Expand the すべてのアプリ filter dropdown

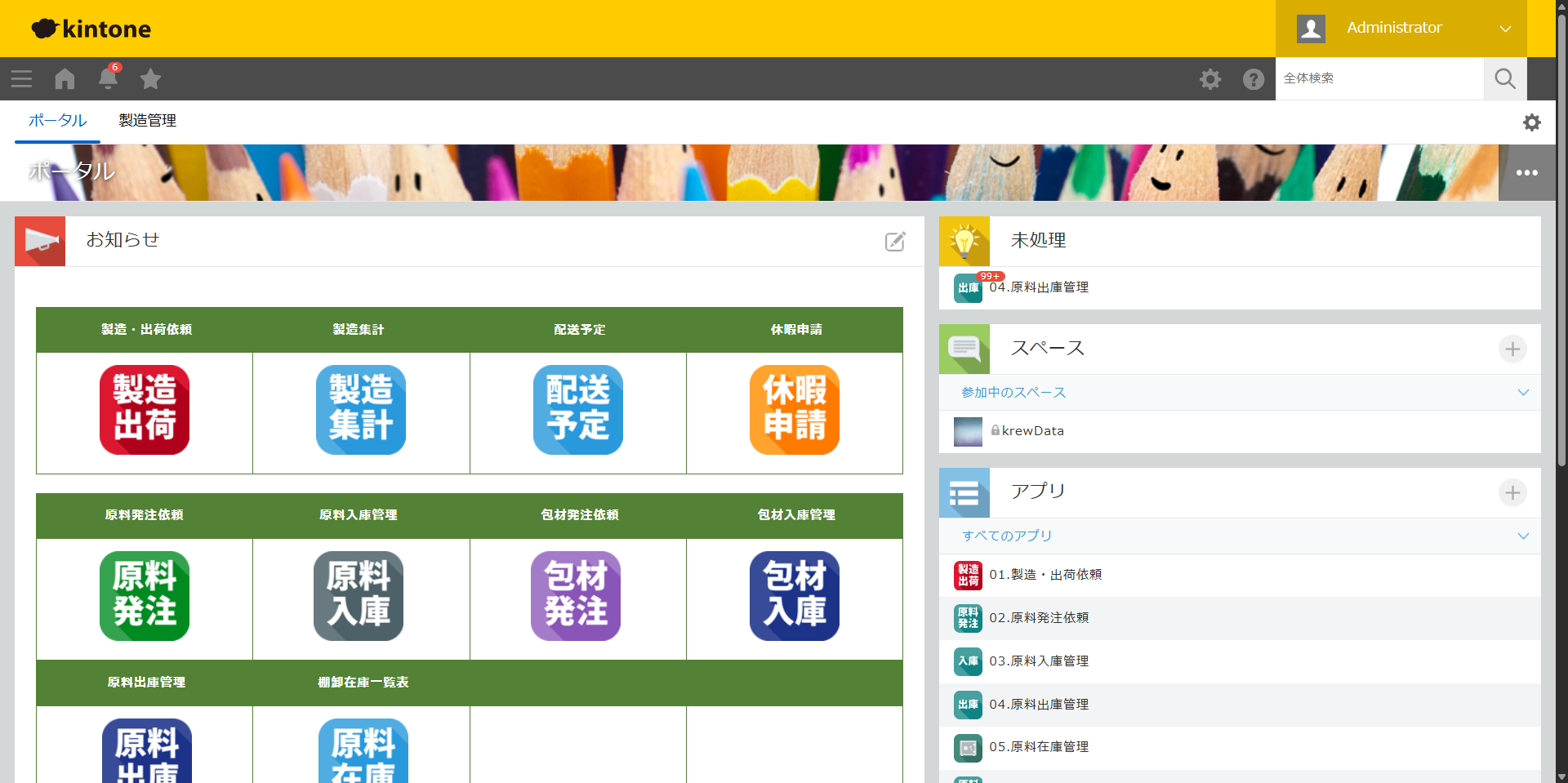(x=1522, y=536)
